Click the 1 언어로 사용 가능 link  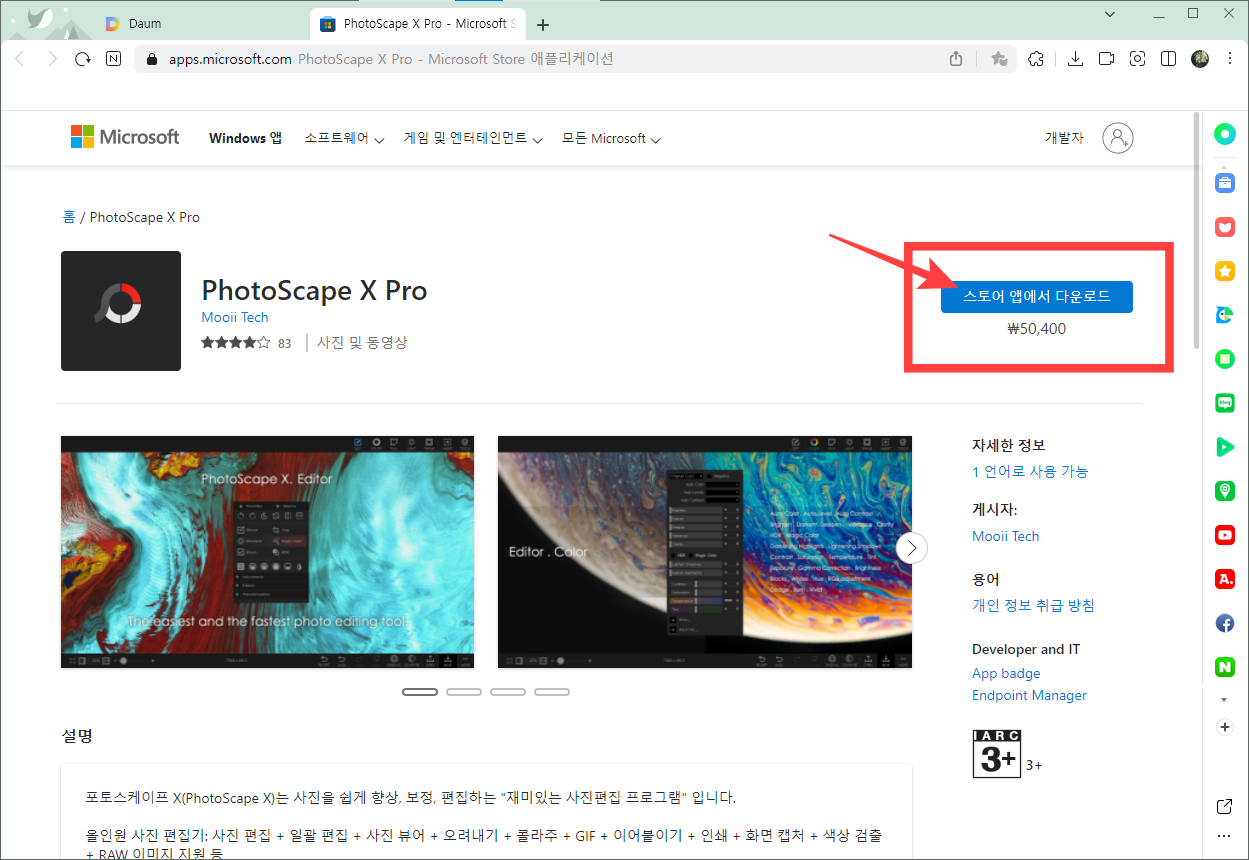[1030, 471]
